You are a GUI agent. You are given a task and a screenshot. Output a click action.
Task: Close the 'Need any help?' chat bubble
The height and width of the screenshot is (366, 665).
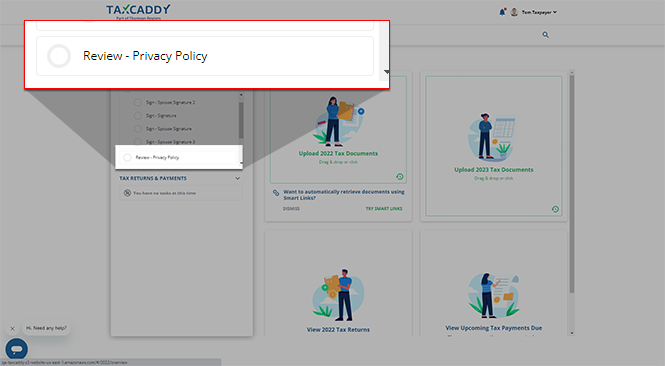click(12, 328)
